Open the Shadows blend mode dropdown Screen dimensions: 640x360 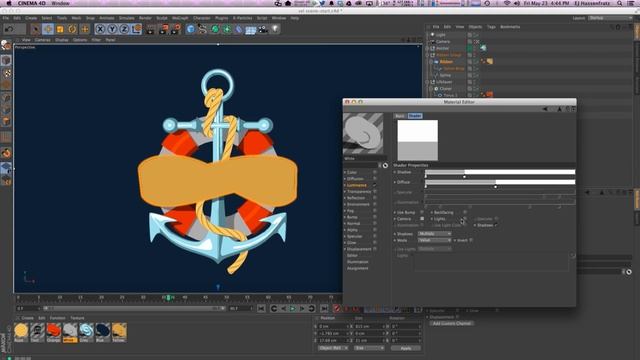(434, 234)
